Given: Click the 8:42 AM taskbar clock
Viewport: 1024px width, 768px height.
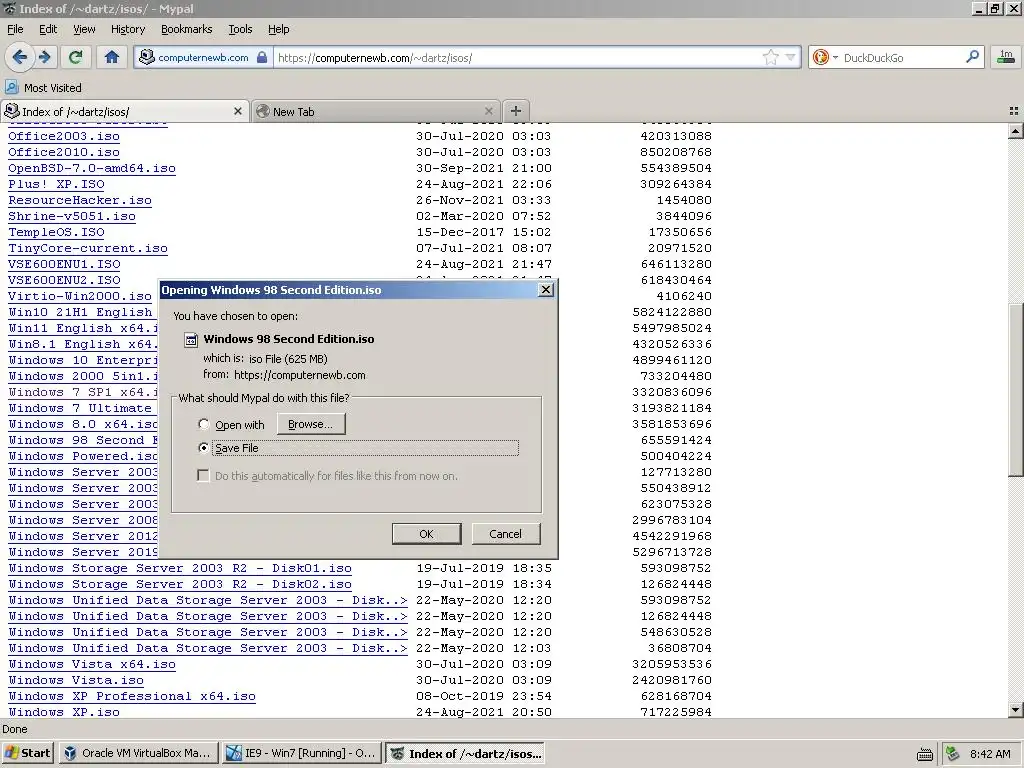Looking at the screenshot, I should 990,754.
